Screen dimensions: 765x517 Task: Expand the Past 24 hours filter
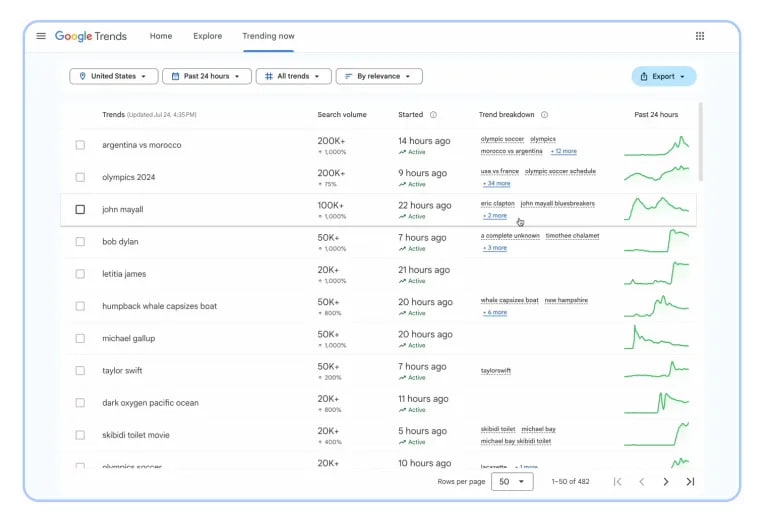207,76
